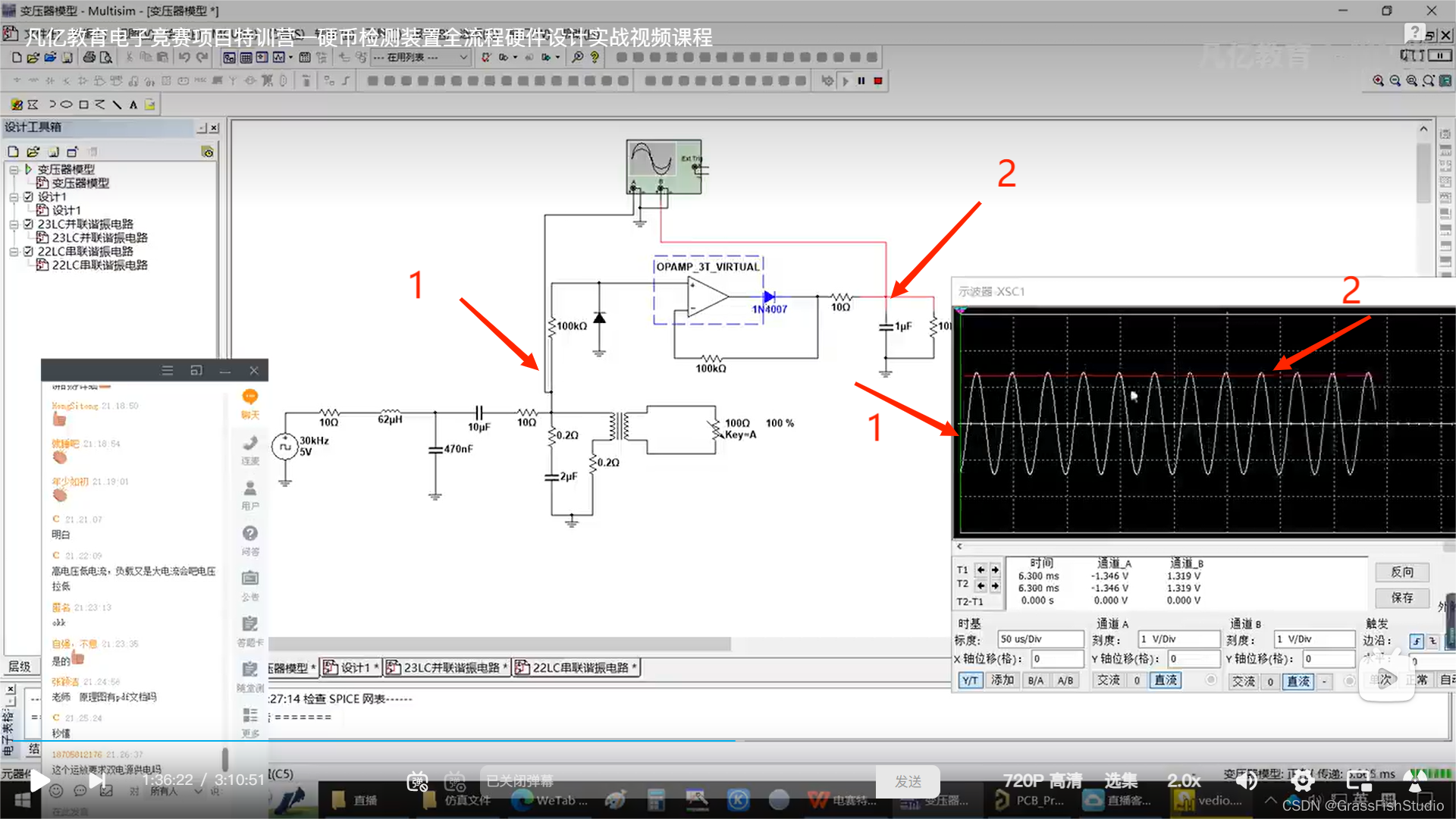Click the red Stop simulation button
The image size is (1456, 819).
878,81
